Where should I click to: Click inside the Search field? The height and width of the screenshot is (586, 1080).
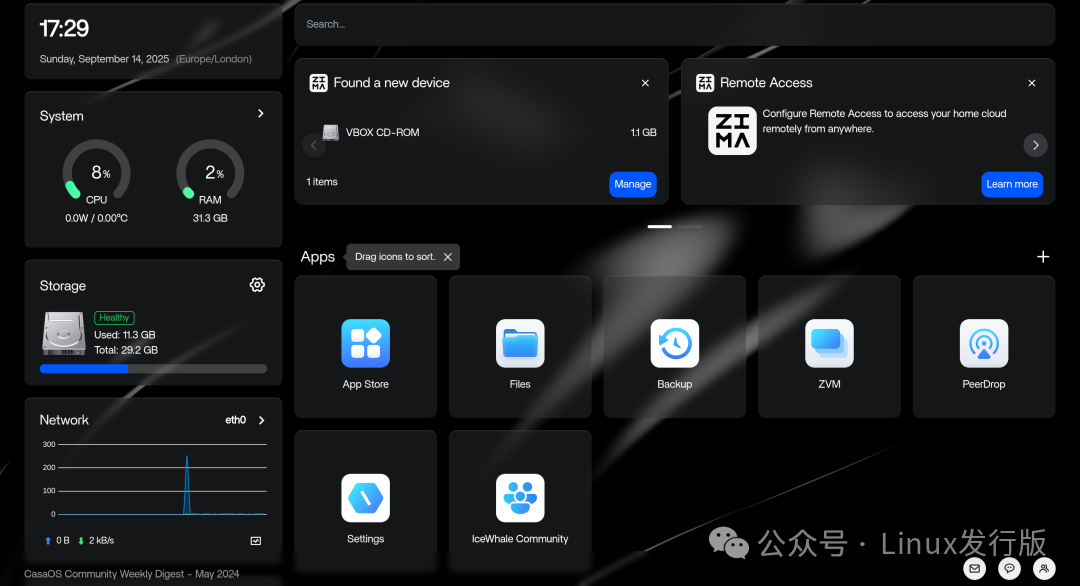point(674,24)
